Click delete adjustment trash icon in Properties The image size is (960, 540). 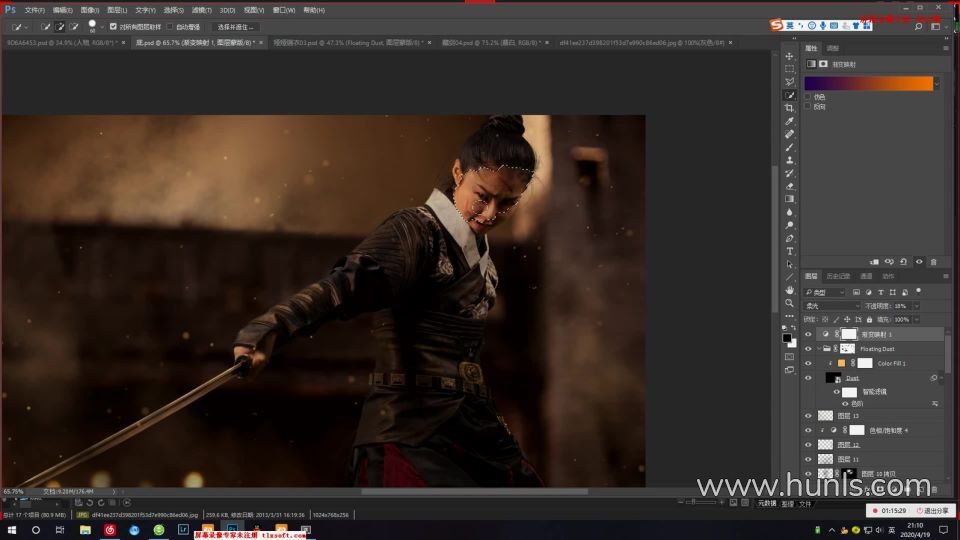point(934,262)
